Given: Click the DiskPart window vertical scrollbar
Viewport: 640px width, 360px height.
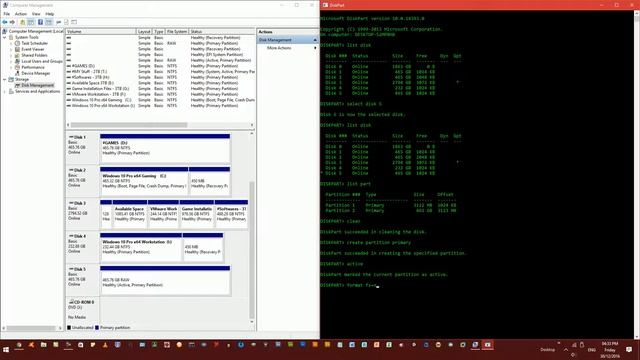Looking at the screenshot, I should pos(637,175).
